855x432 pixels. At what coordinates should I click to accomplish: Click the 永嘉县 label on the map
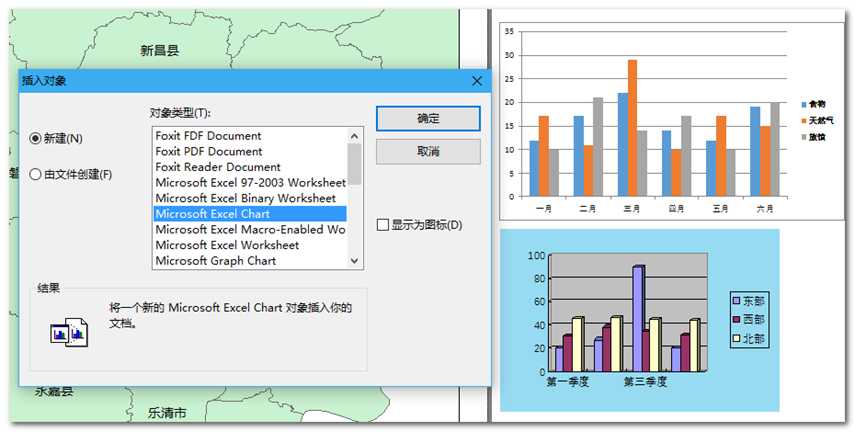coord(54,392)
